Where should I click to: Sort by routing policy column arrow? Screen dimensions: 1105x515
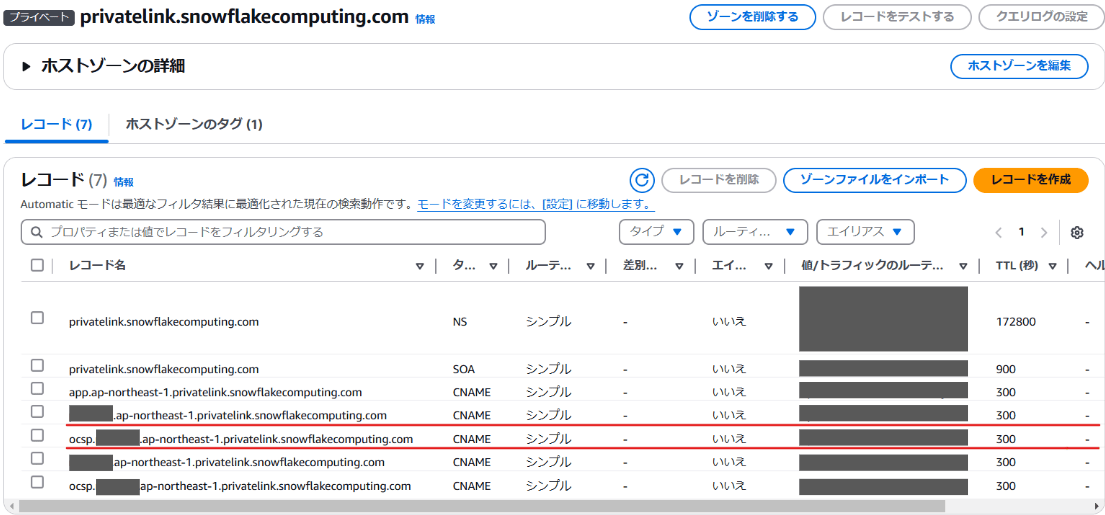click(x=591, y=266)
